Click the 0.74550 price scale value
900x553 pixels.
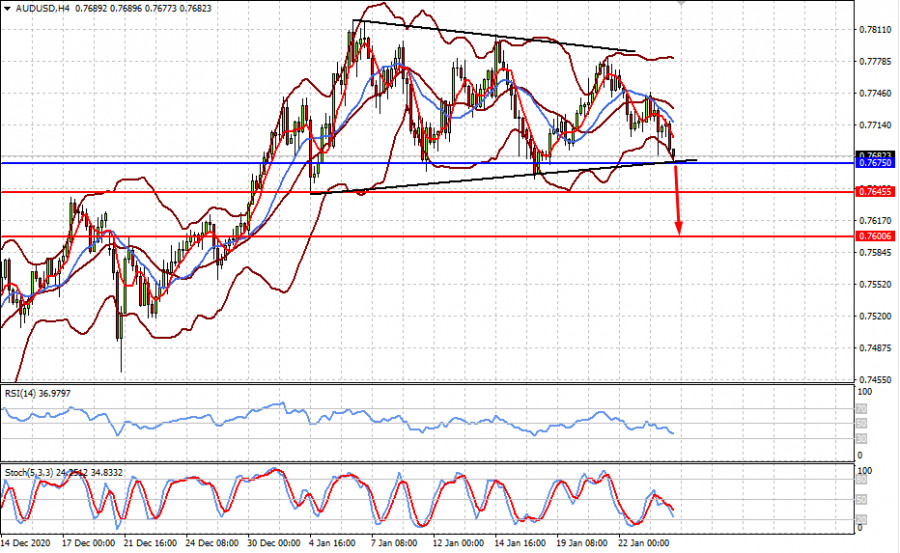click(x=875, y=380)
